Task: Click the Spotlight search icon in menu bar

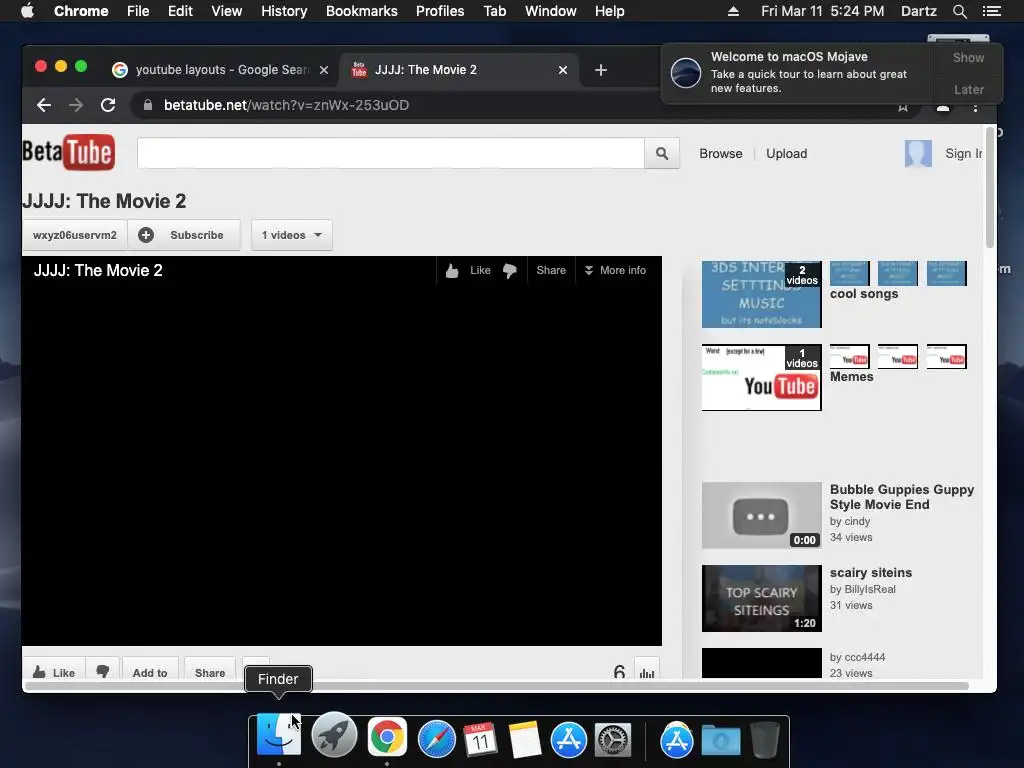Action: point(959,11)
